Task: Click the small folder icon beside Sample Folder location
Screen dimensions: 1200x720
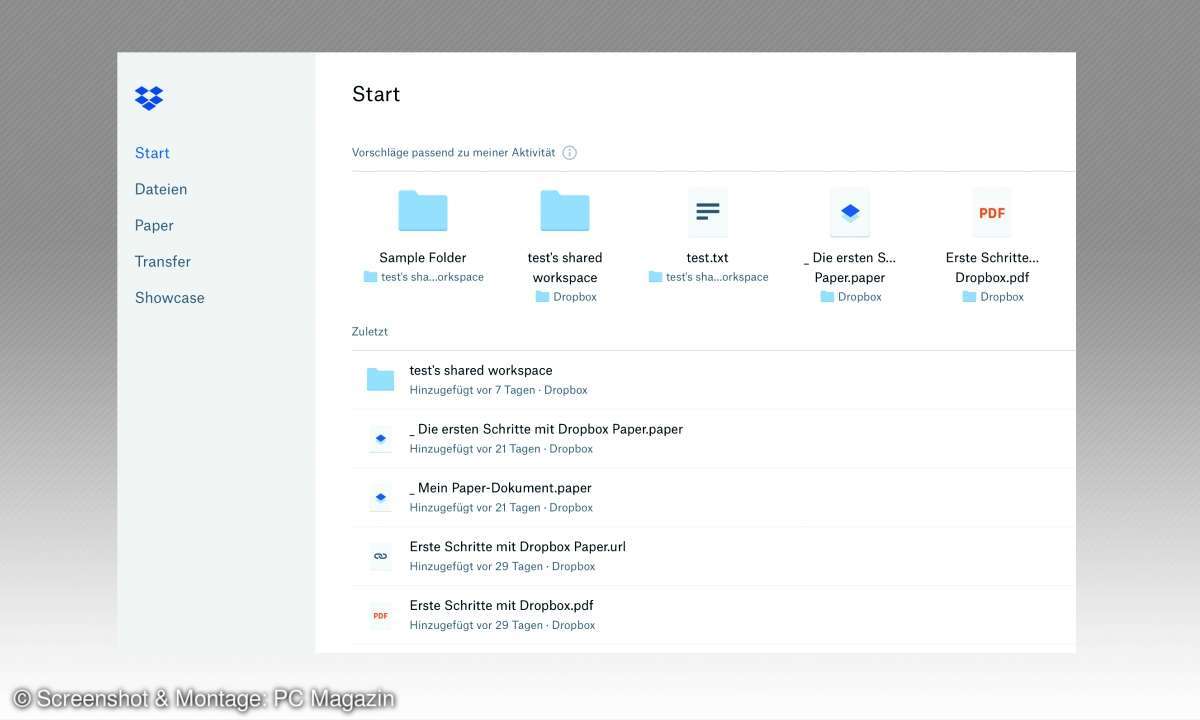Action: (x=370, y=277)
